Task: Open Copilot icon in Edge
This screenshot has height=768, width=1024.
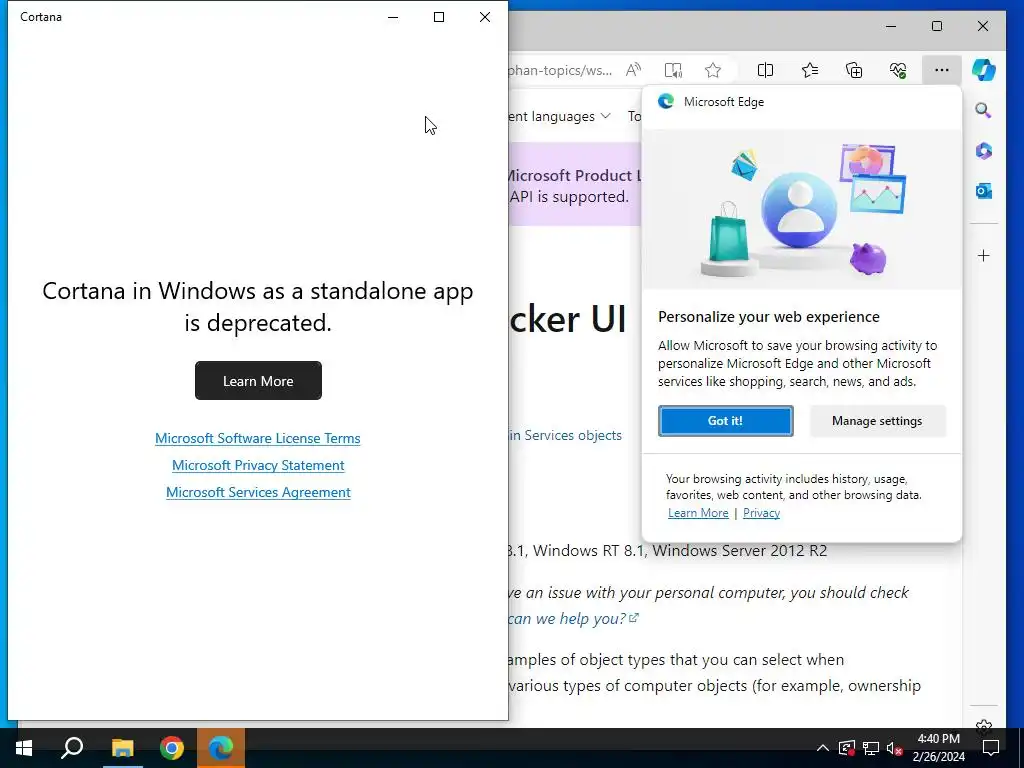Action: [984, 69]
